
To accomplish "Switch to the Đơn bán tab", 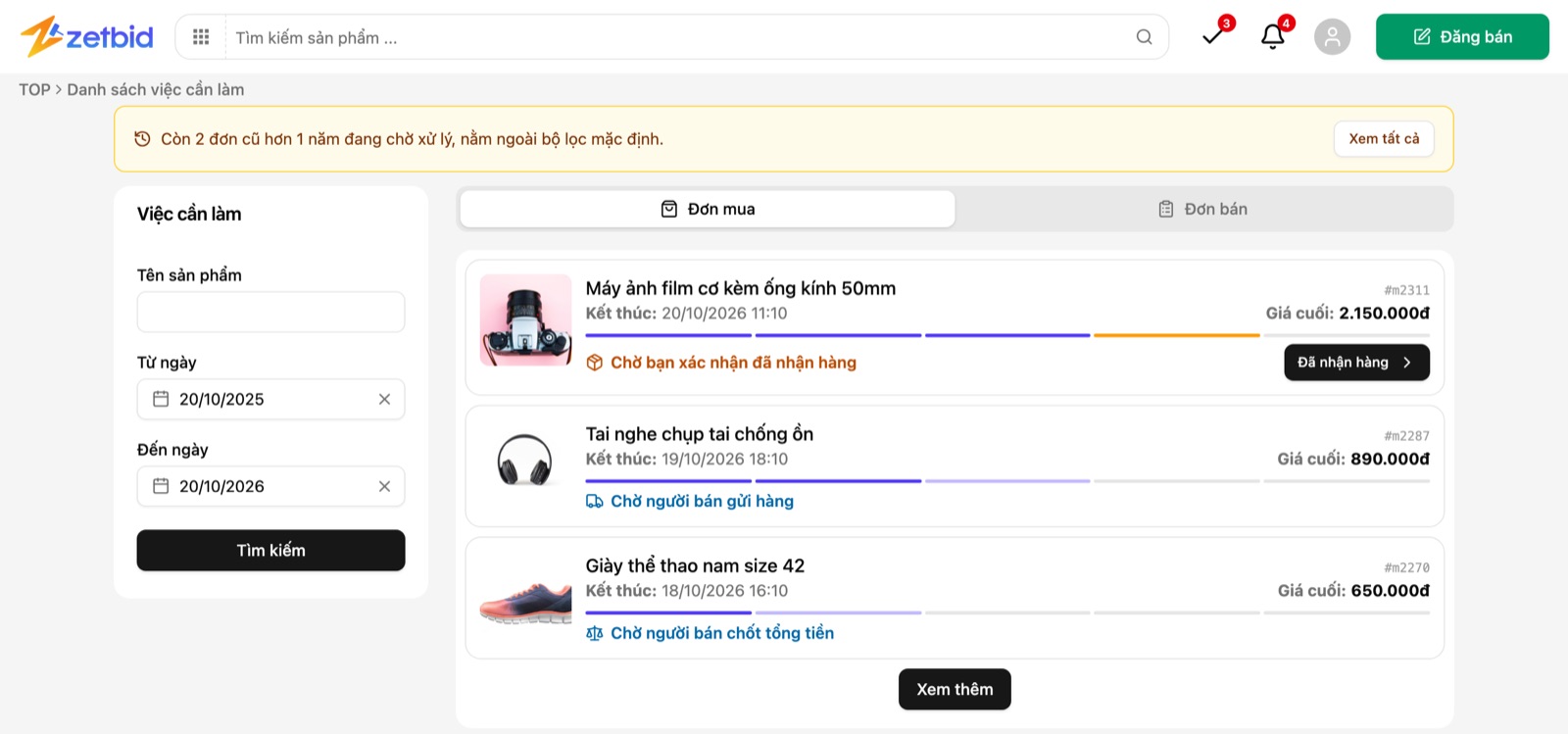I will pos(1202,209).
